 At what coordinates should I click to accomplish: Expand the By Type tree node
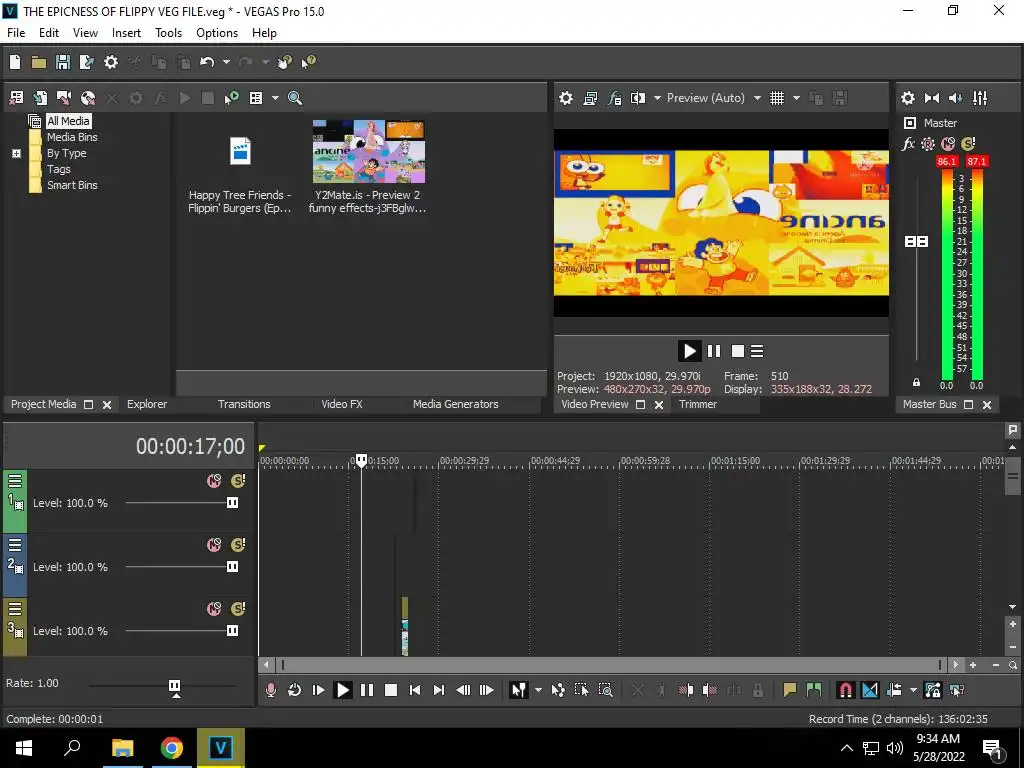pos(16,153)
